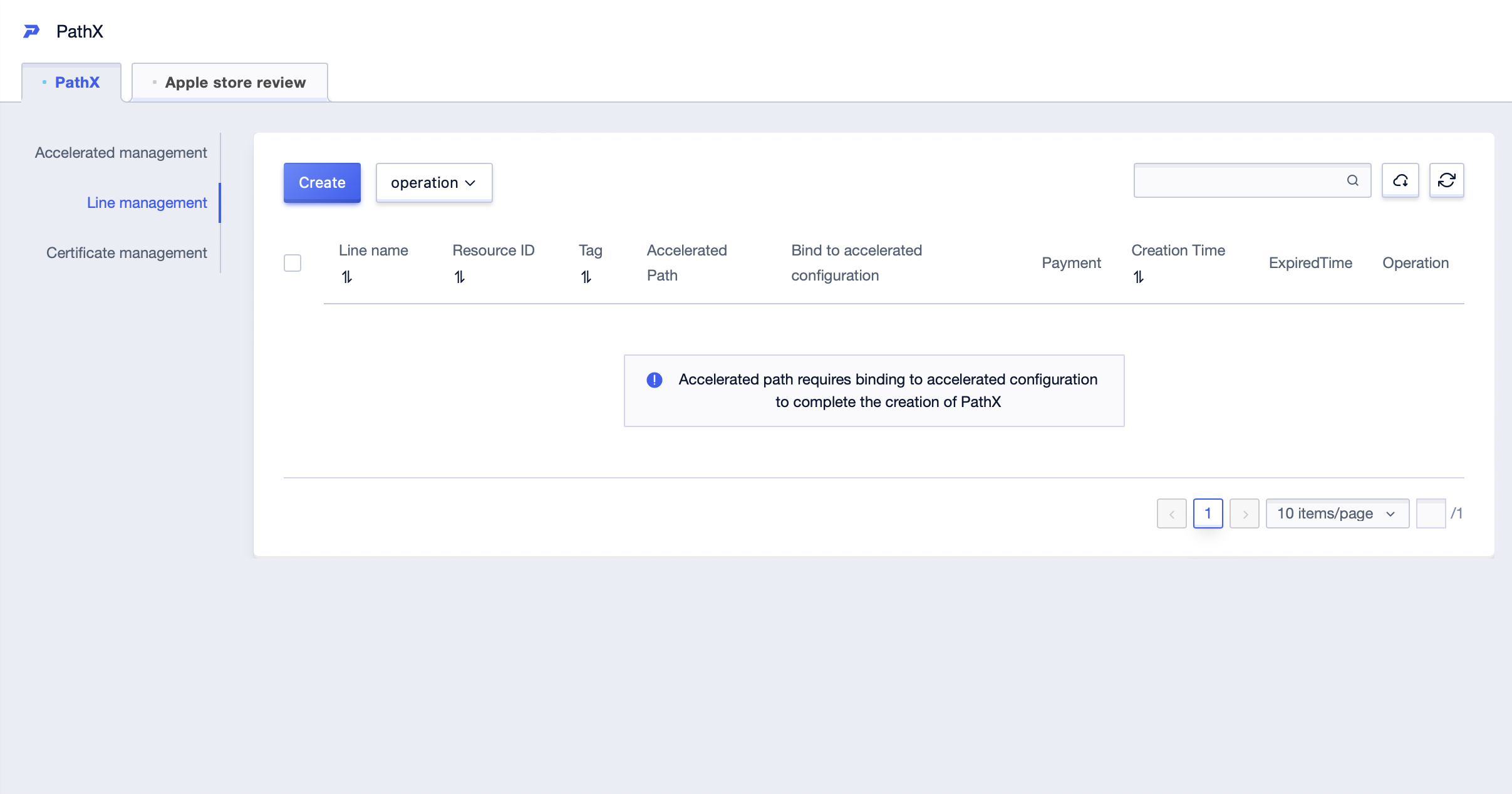Open Certificate management section
Viewport: 1512px width, 794px height.
click(127, 253)
